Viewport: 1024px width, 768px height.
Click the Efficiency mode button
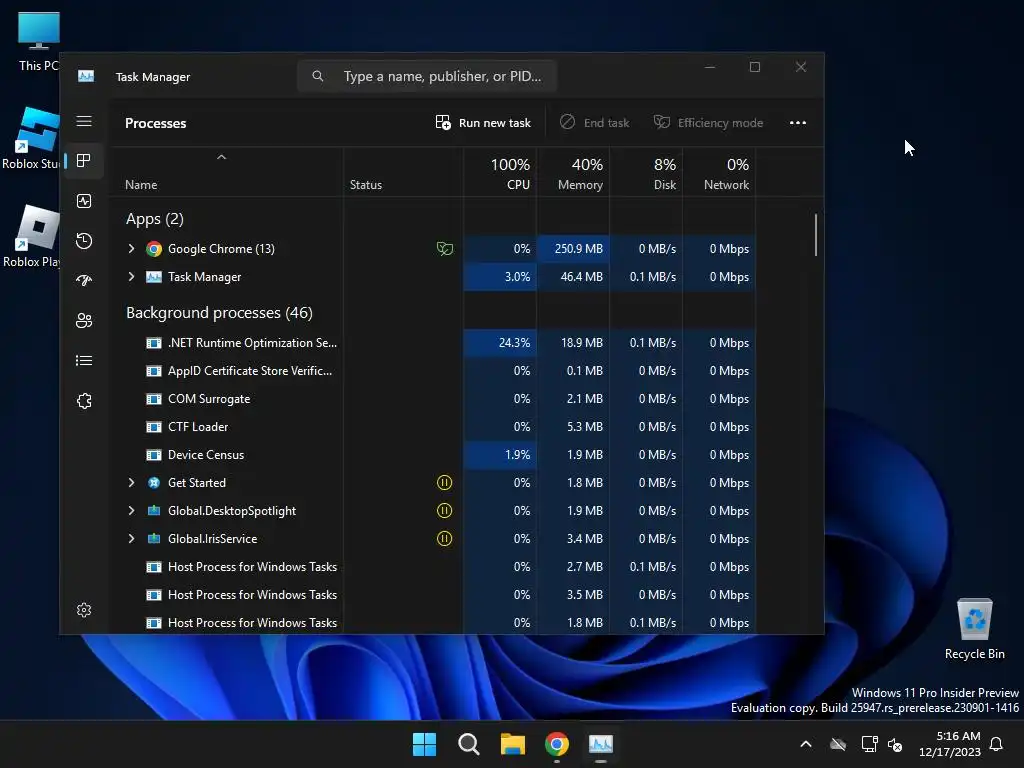[709, 123]
